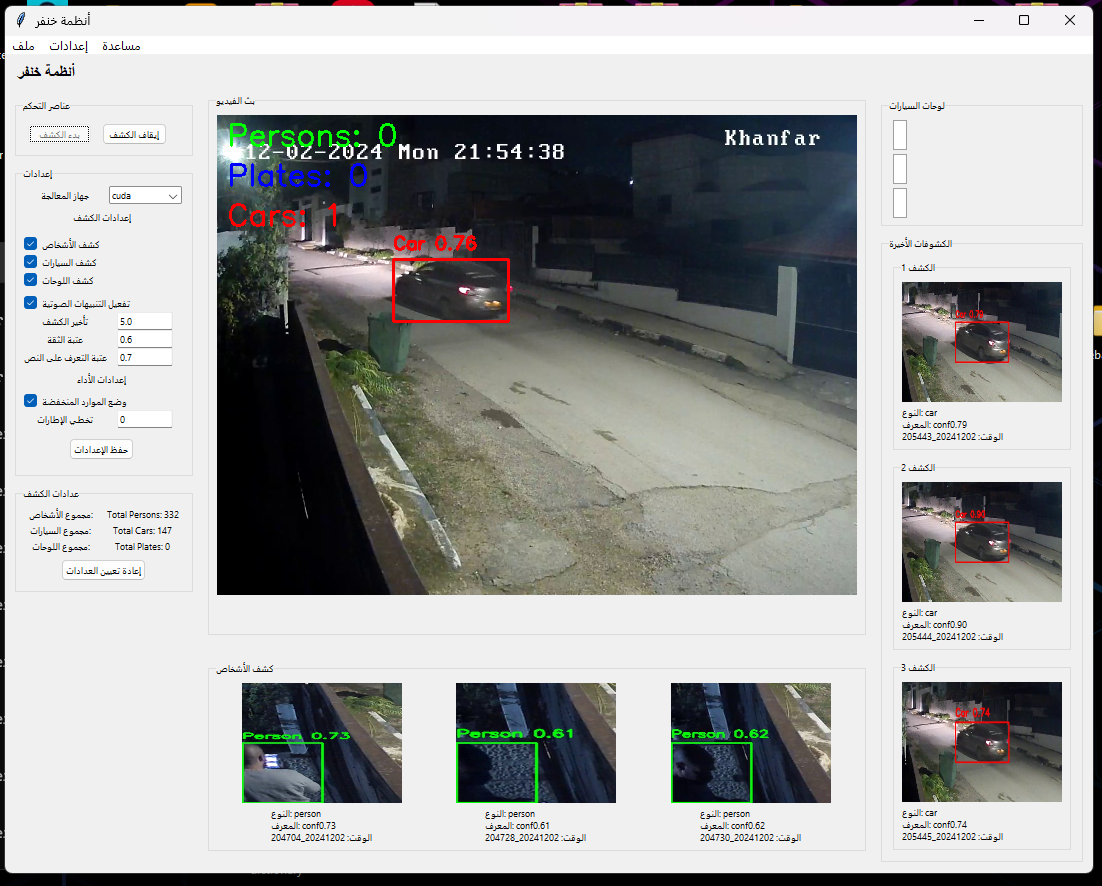Click the 'مجموع الأشخاص:' label
This screenshot has height=886, width=1102.
(x=61, y=515)
